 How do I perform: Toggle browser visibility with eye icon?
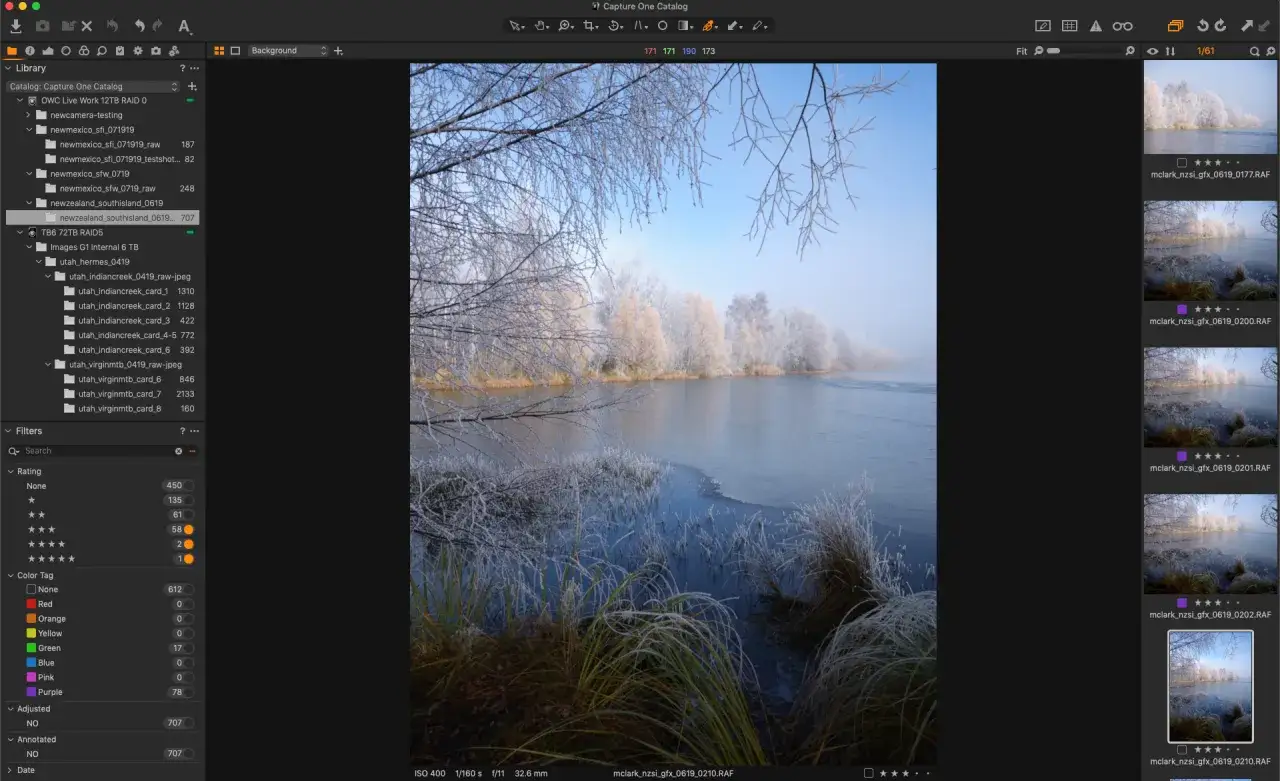1153,51
